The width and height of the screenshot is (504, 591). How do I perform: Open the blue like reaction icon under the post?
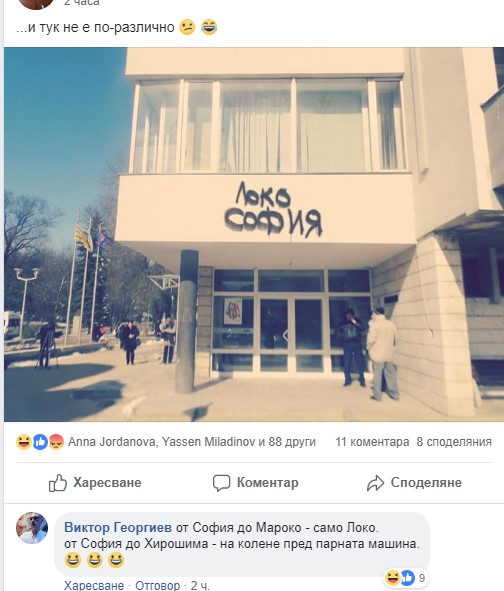click(x=40, y=442)
